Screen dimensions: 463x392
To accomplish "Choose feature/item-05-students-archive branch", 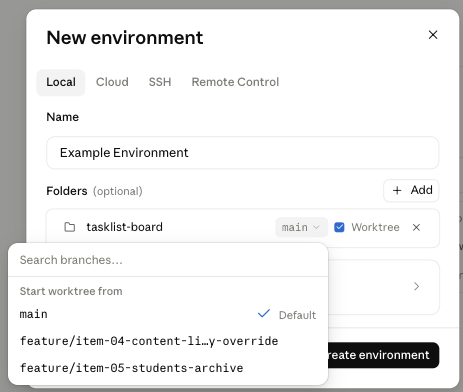I will click(168, 368).
